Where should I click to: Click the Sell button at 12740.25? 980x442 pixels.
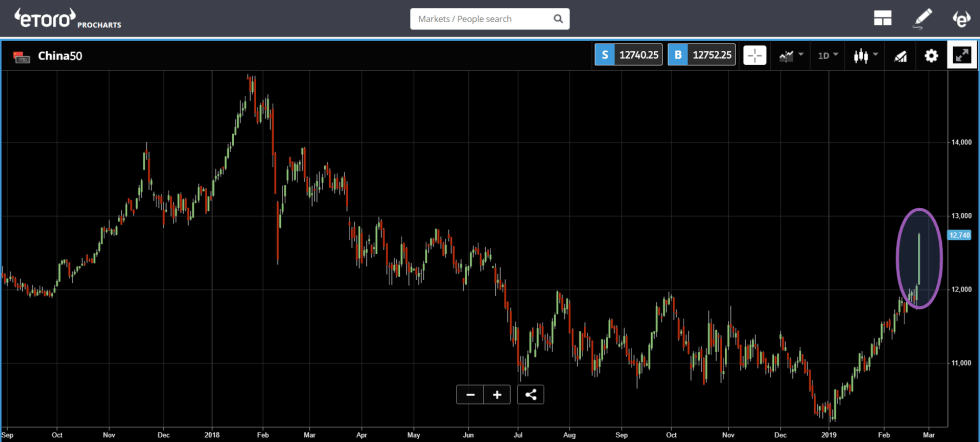(x=629, y=56)
